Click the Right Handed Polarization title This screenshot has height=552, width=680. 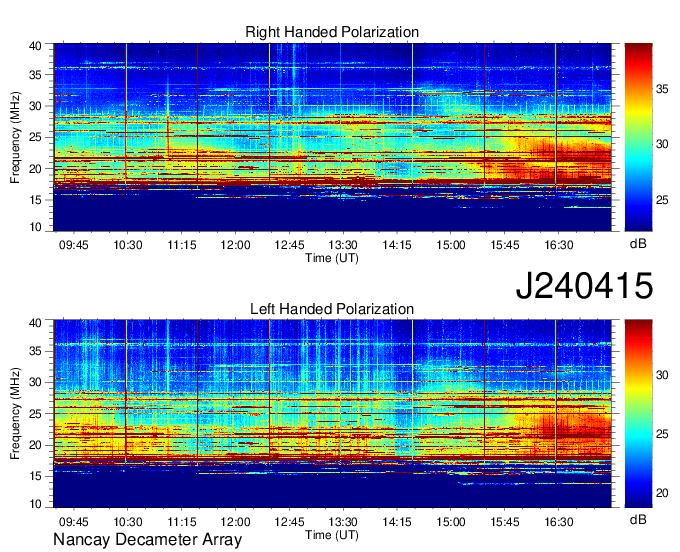(x=332, y=32)
